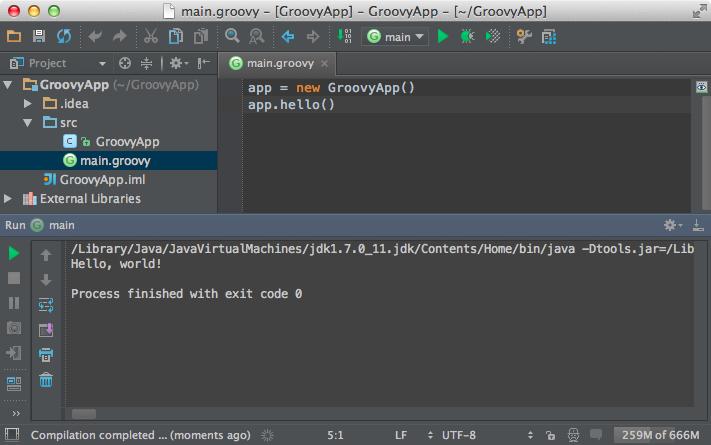The image size is (711, 445).
Task: Click the Pause Output button
Action: point(14,303)
